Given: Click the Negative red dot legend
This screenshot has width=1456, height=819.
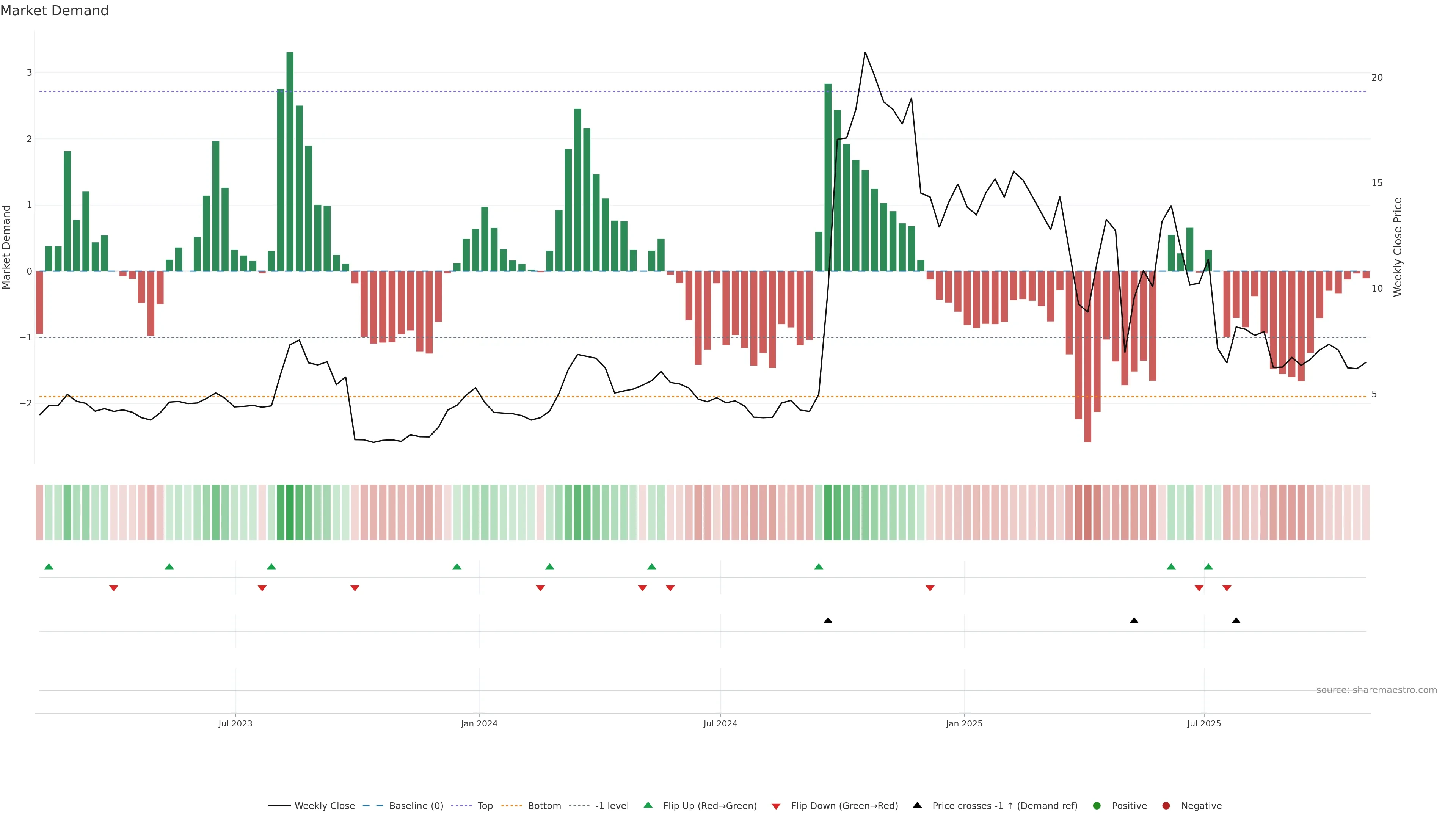Looking at the screenshot, I should point(1166,806).
